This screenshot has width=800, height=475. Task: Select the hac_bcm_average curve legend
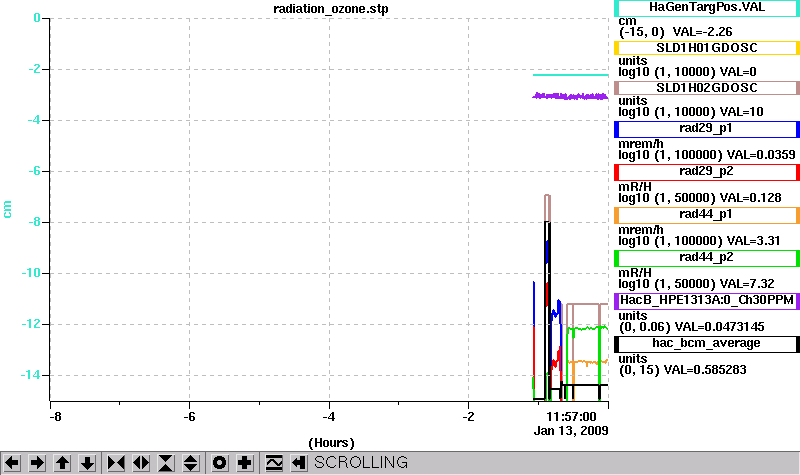pyautogui.click(x=707, y=344)
